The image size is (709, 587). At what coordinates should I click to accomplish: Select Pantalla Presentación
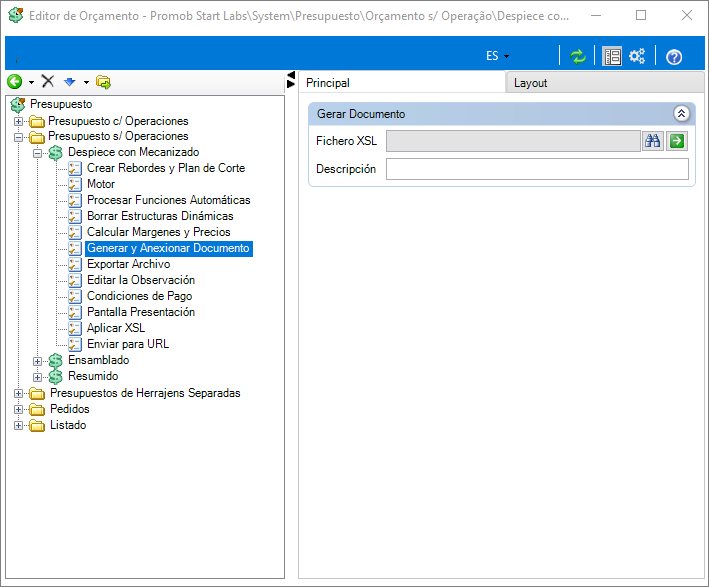pyautogui.click(x=141, y=312)
